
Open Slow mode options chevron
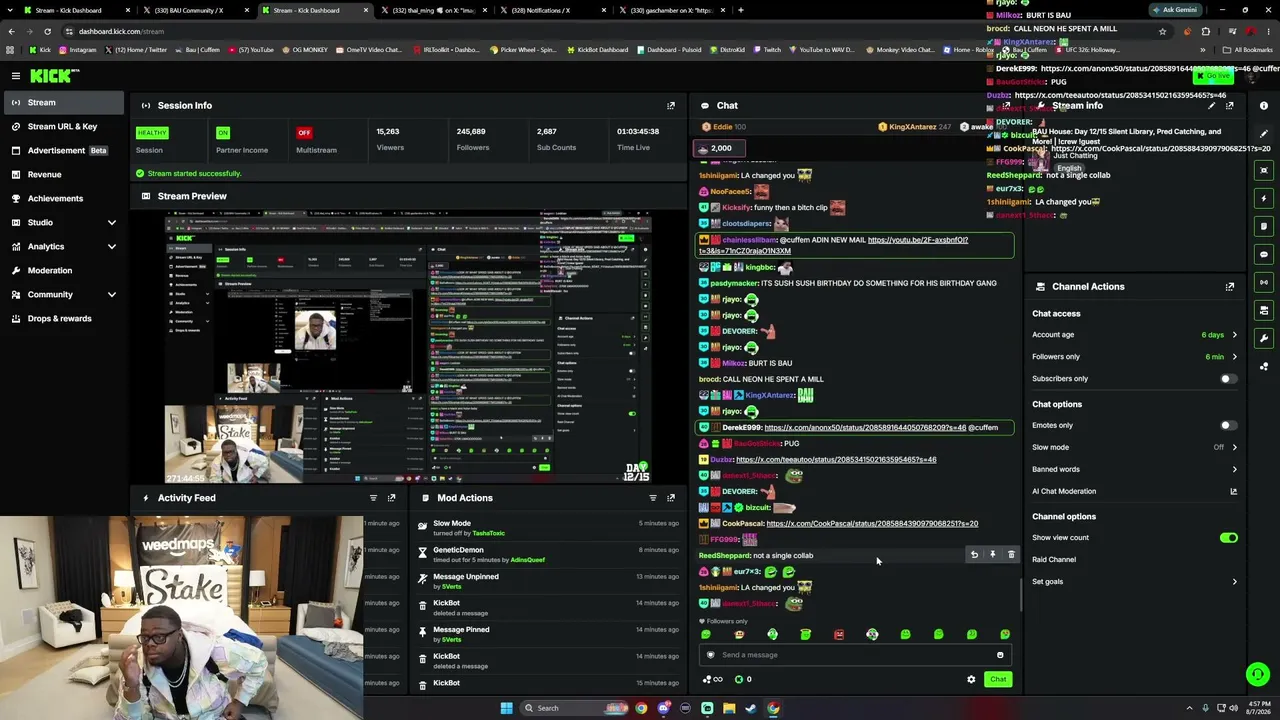tap(1234, 447)
